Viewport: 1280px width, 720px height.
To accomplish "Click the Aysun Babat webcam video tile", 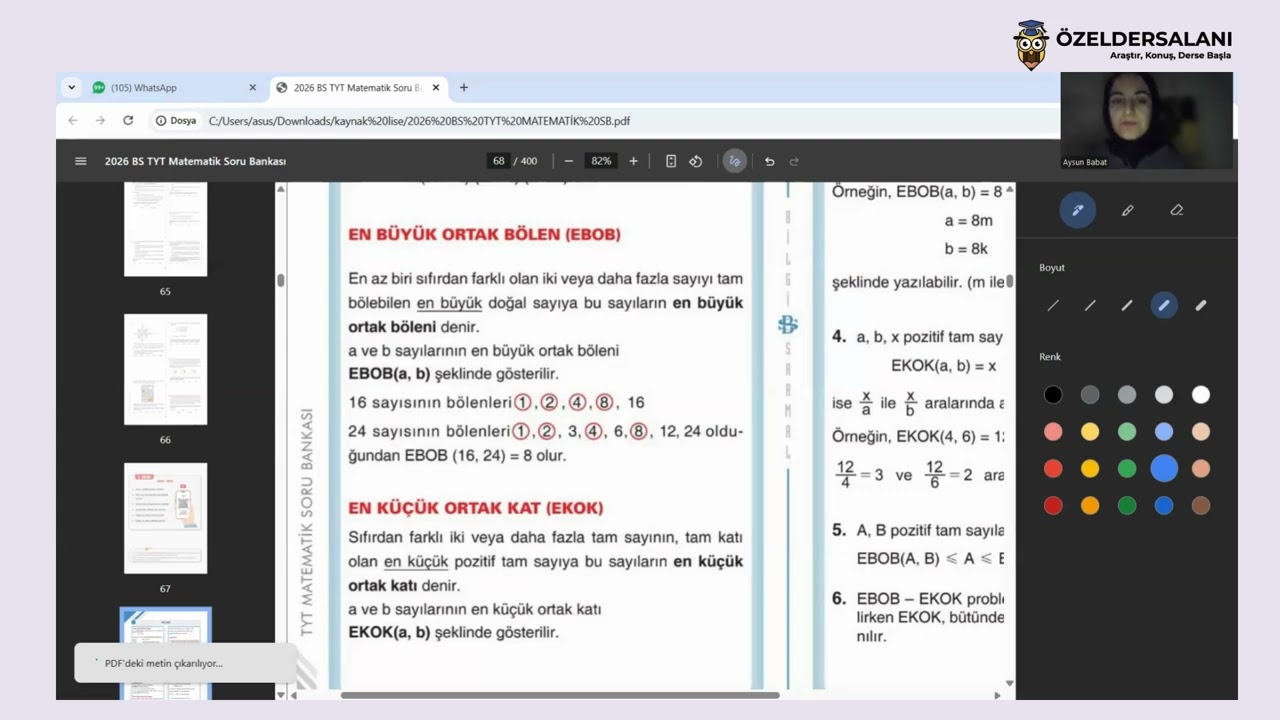I will 1147,120.
